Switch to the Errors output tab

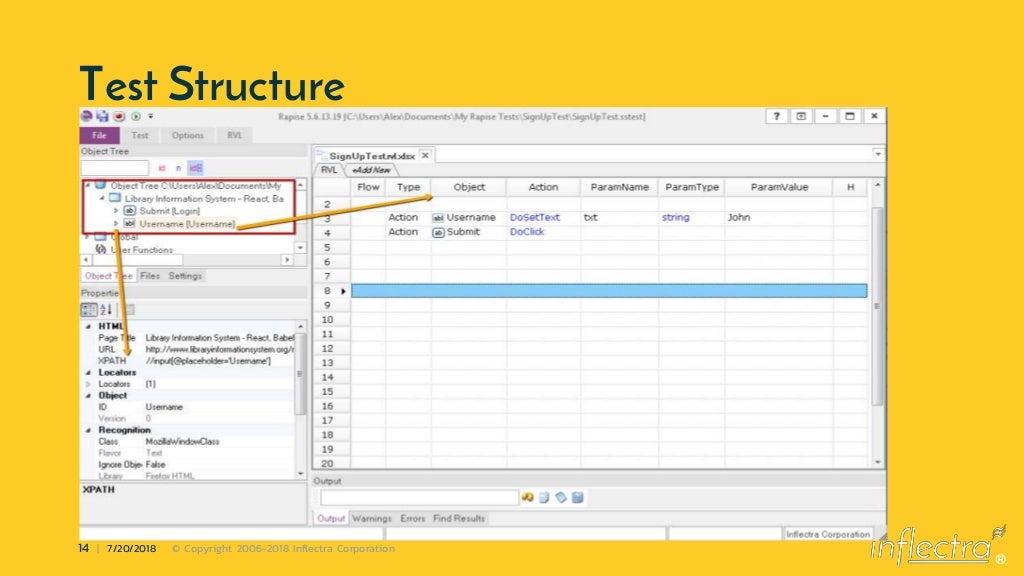(x=412, y=518)
